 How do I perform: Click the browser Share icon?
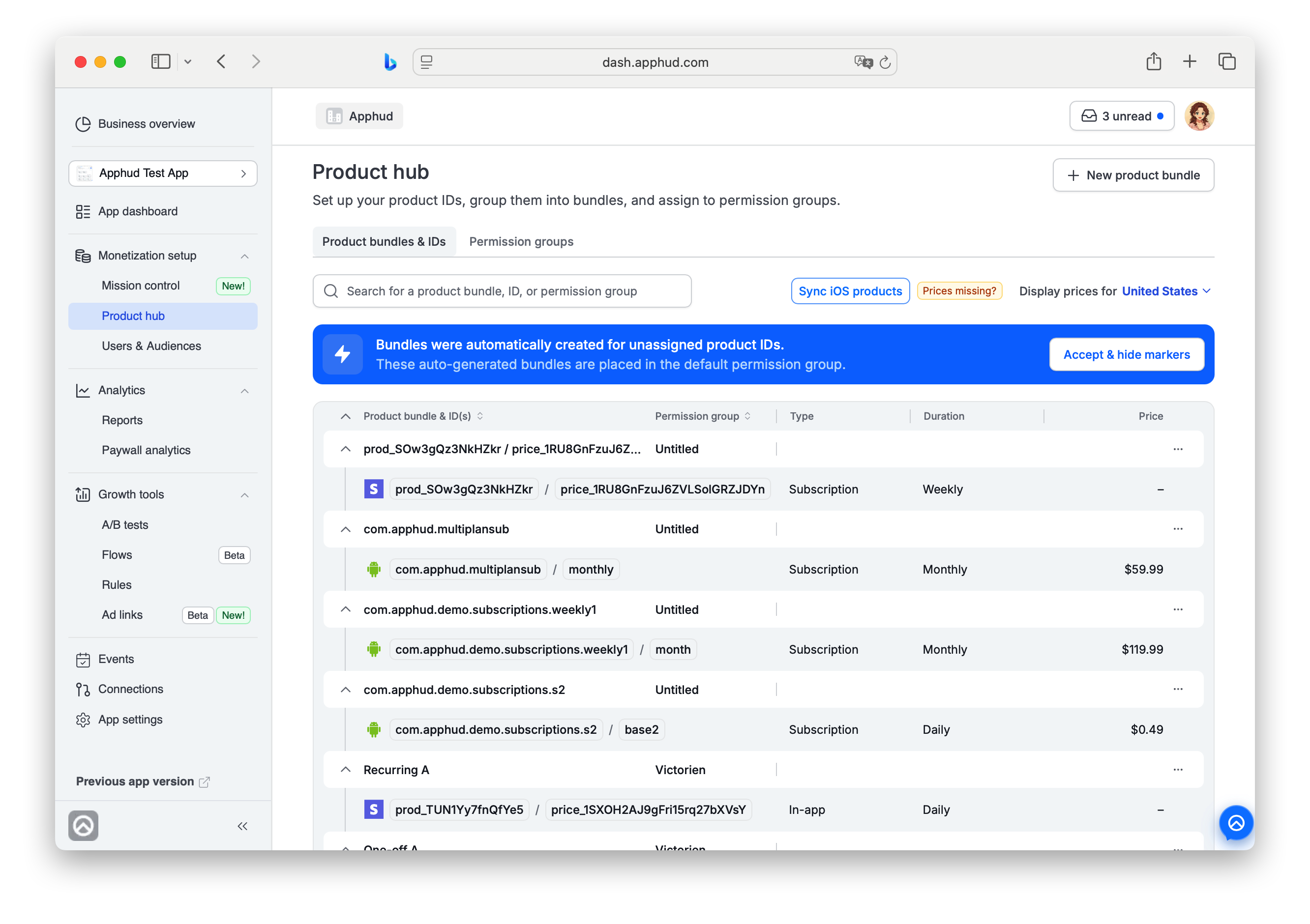[1154, 61]
